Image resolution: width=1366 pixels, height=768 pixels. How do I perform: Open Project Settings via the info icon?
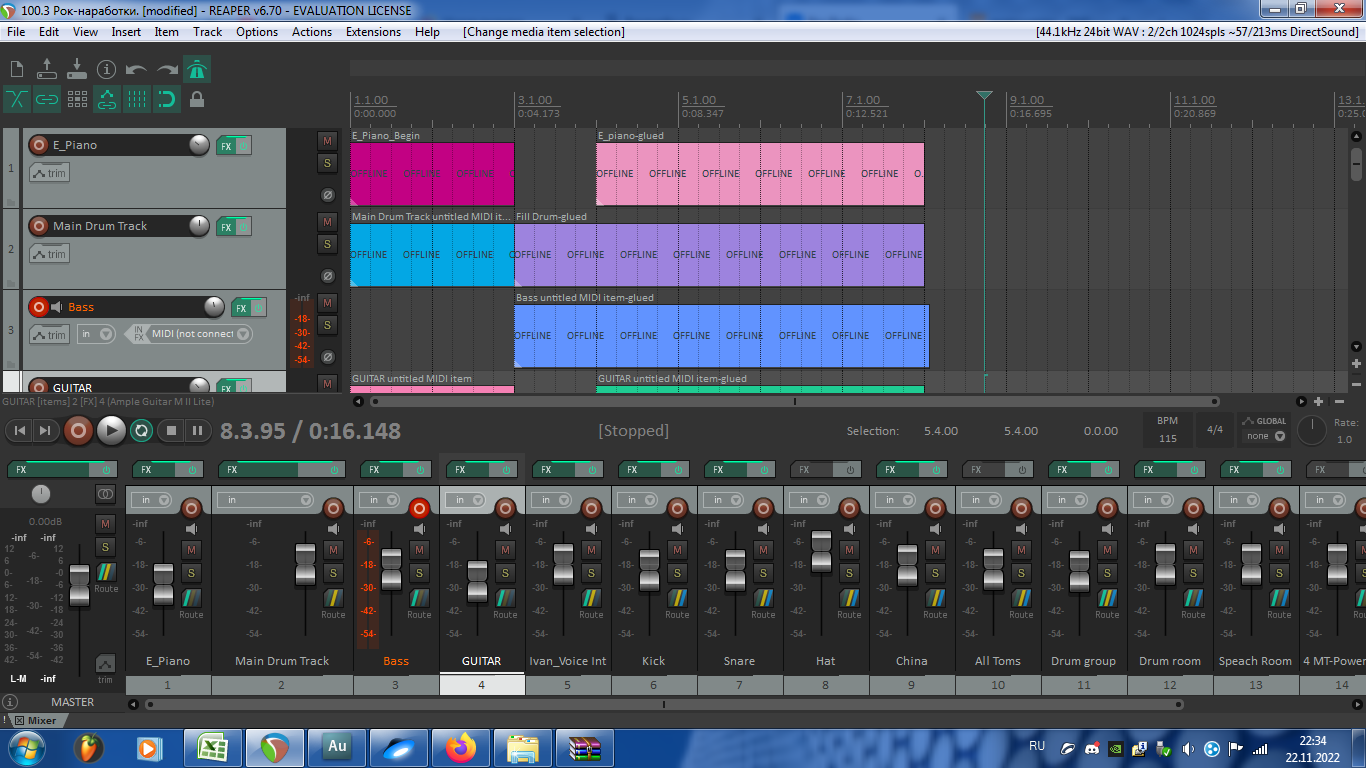107,69
